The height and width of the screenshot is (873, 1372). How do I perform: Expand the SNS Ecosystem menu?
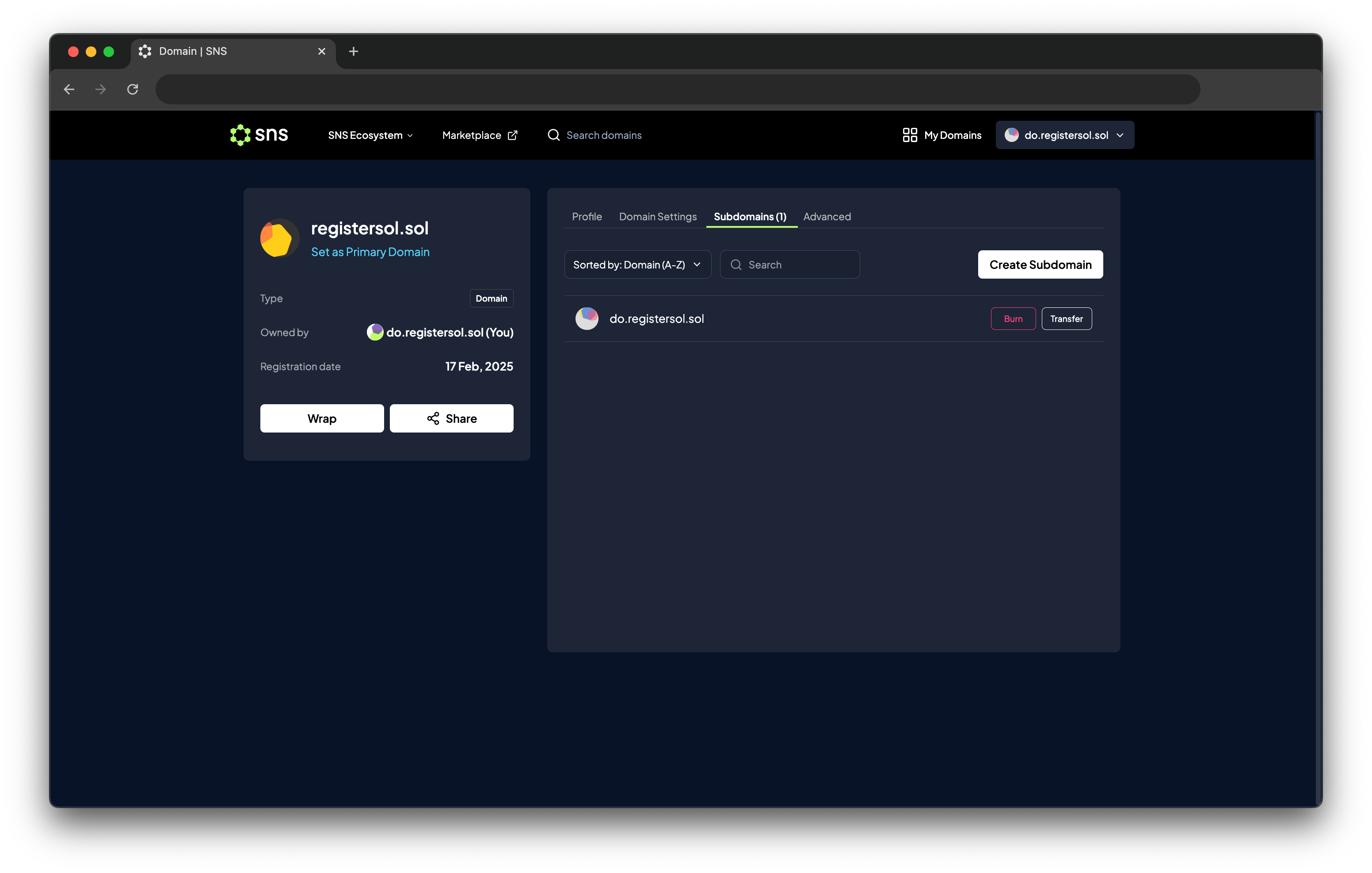[x=370, y=135]
